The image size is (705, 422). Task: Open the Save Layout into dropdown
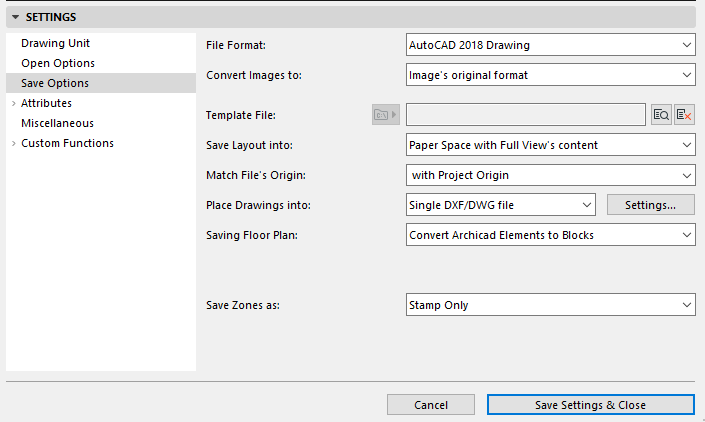click(550, 145)
